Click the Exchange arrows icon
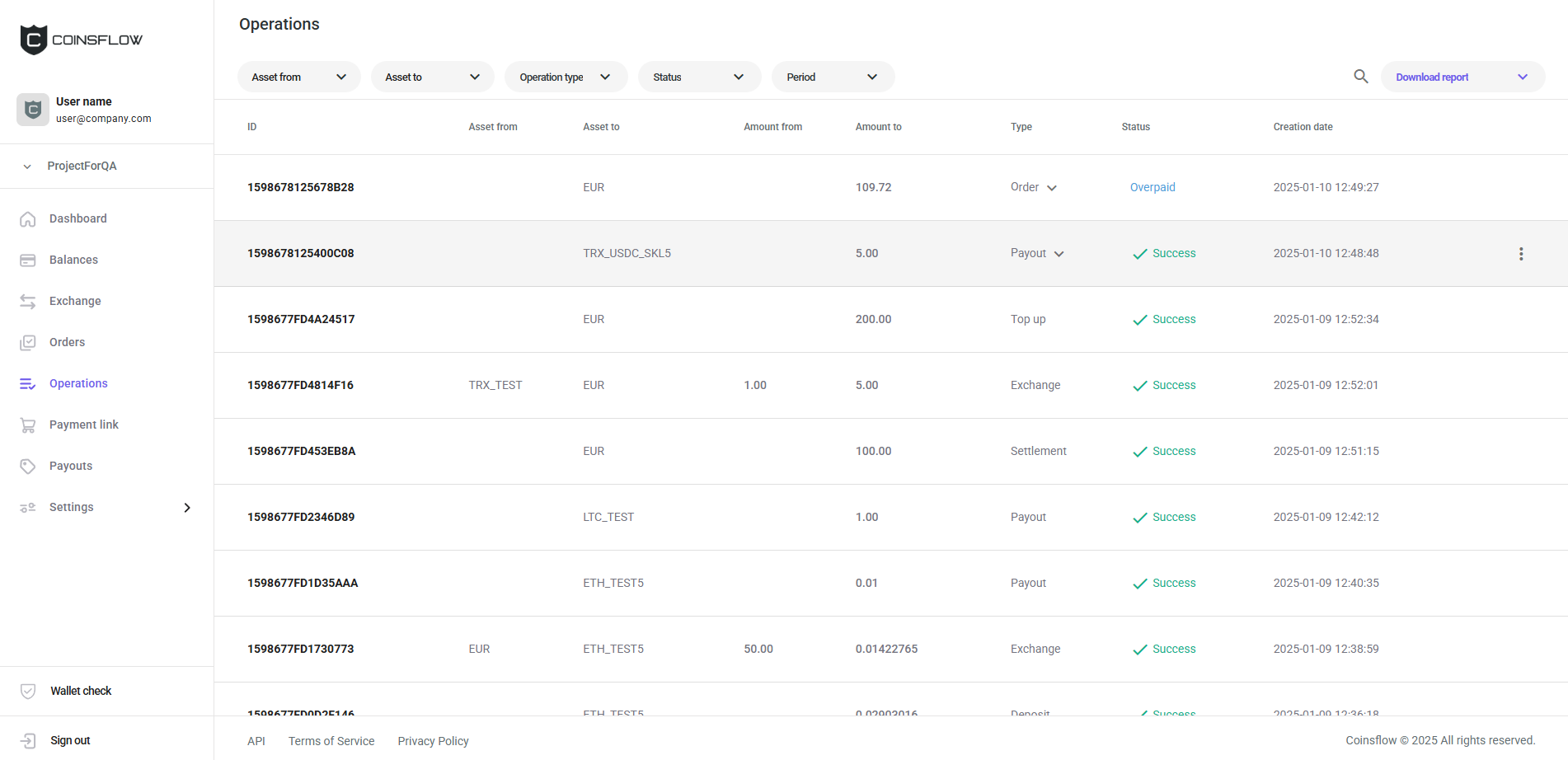This screenshot has height=760, width=1568. click(28, 302)
